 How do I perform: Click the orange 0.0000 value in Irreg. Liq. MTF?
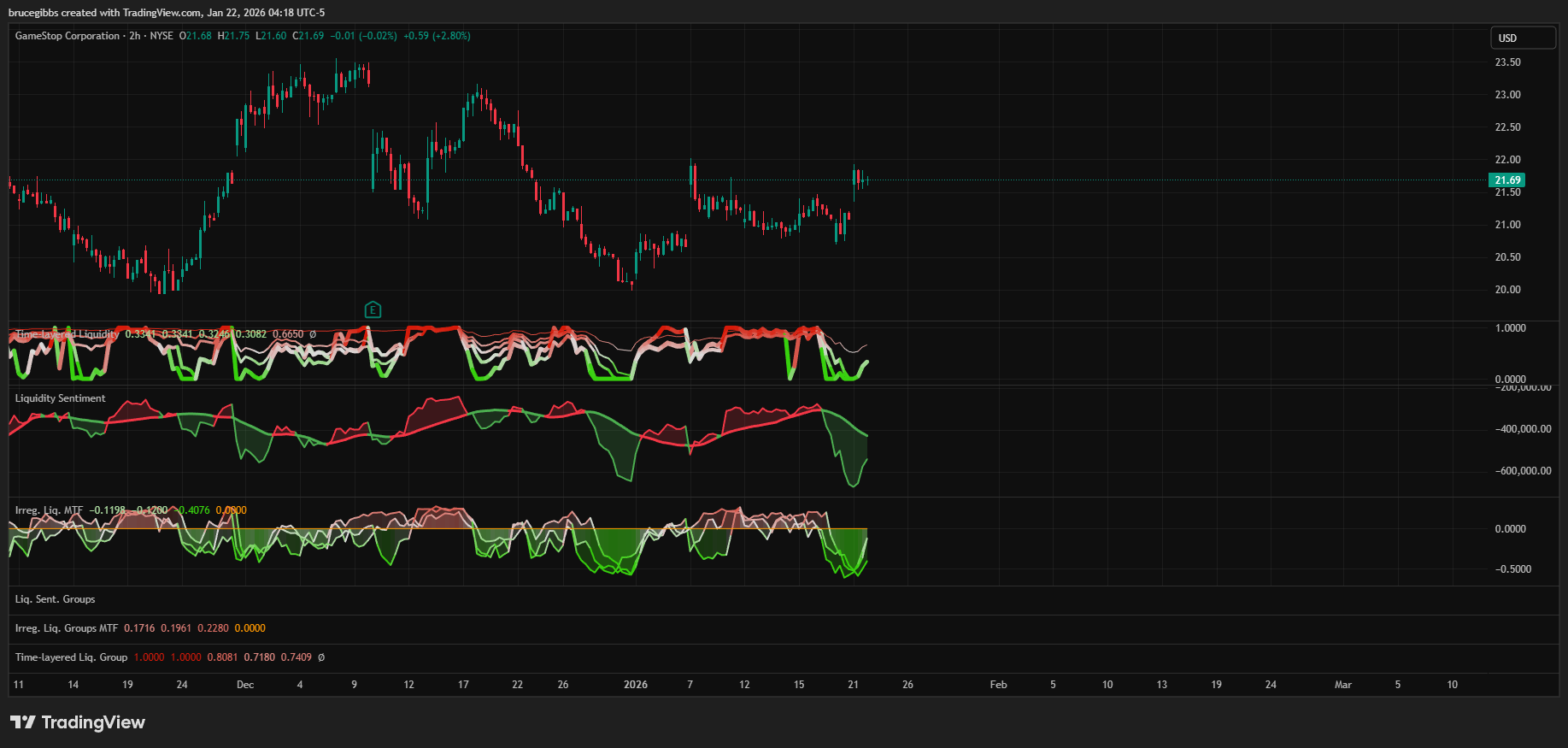[x=232, y=510]
